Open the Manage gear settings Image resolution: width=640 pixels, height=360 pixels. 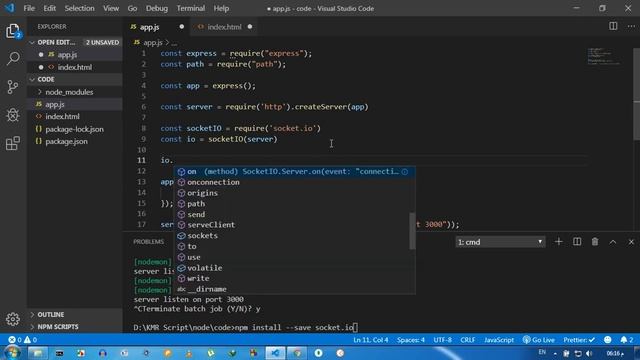tap(13, 319)
